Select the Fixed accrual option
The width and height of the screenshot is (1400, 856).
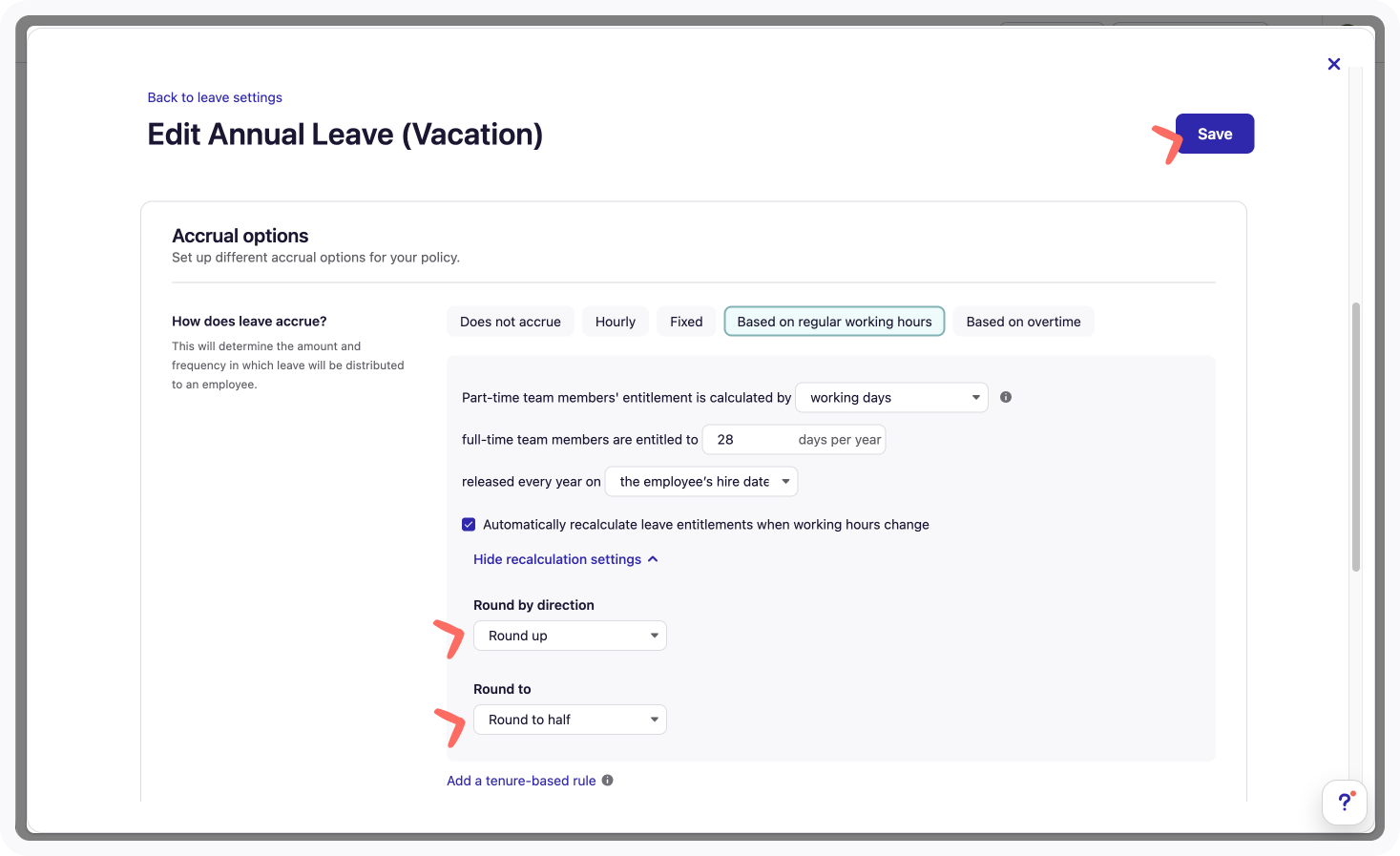(686, 322)
